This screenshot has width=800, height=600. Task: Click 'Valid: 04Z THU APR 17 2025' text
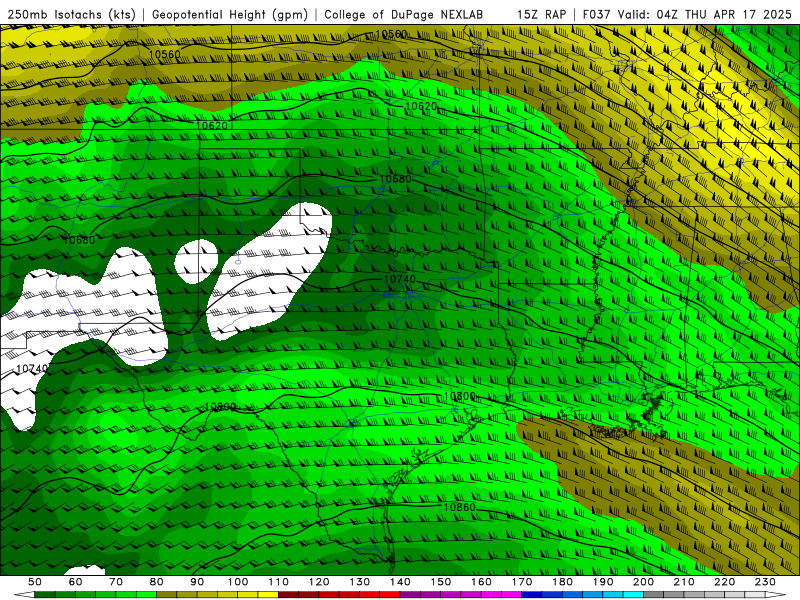tap(705, 15)
